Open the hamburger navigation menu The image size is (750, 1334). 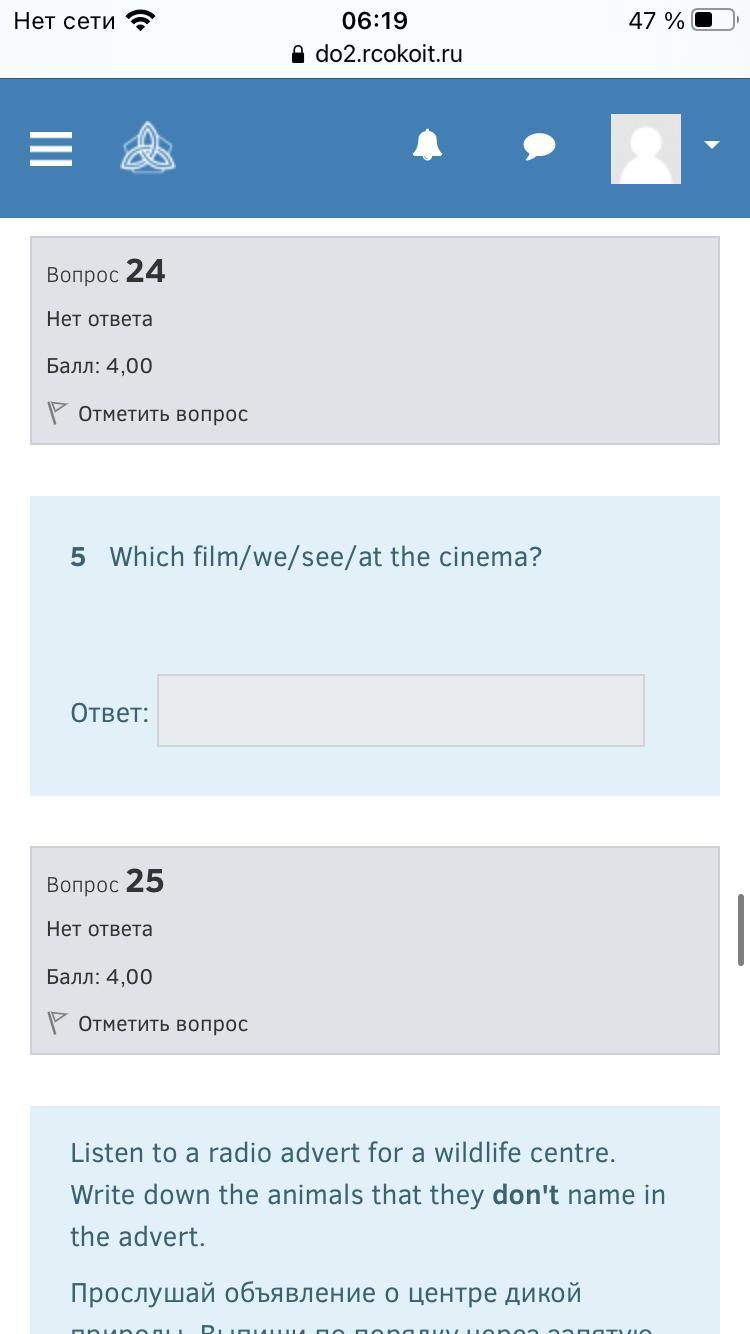coord(51,149)
